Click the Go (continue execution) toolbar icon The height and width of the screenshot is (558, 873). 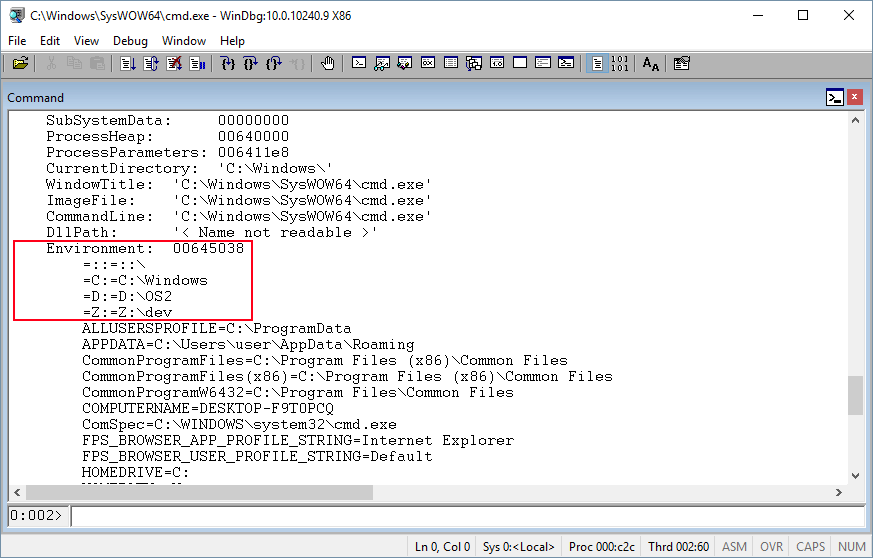tap(128, 64)
